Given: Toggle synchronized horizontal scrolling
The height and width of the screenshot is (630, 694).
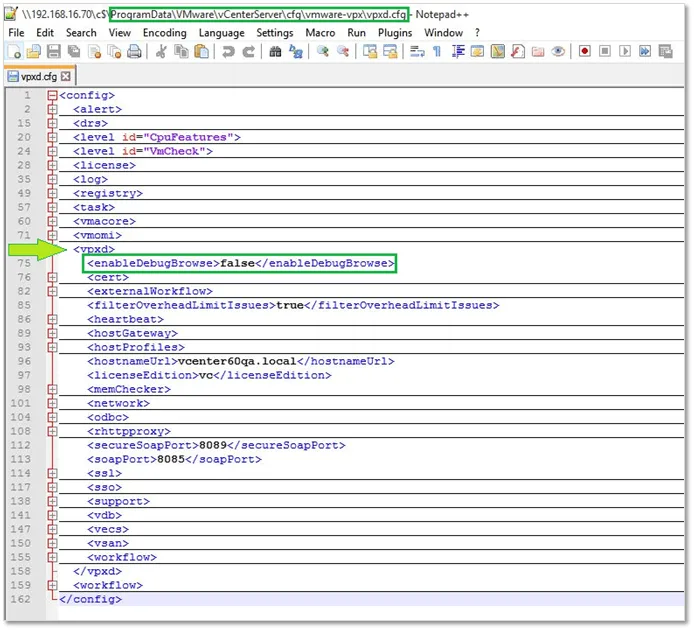Looking at the screenshot, I should click(390, 52).
